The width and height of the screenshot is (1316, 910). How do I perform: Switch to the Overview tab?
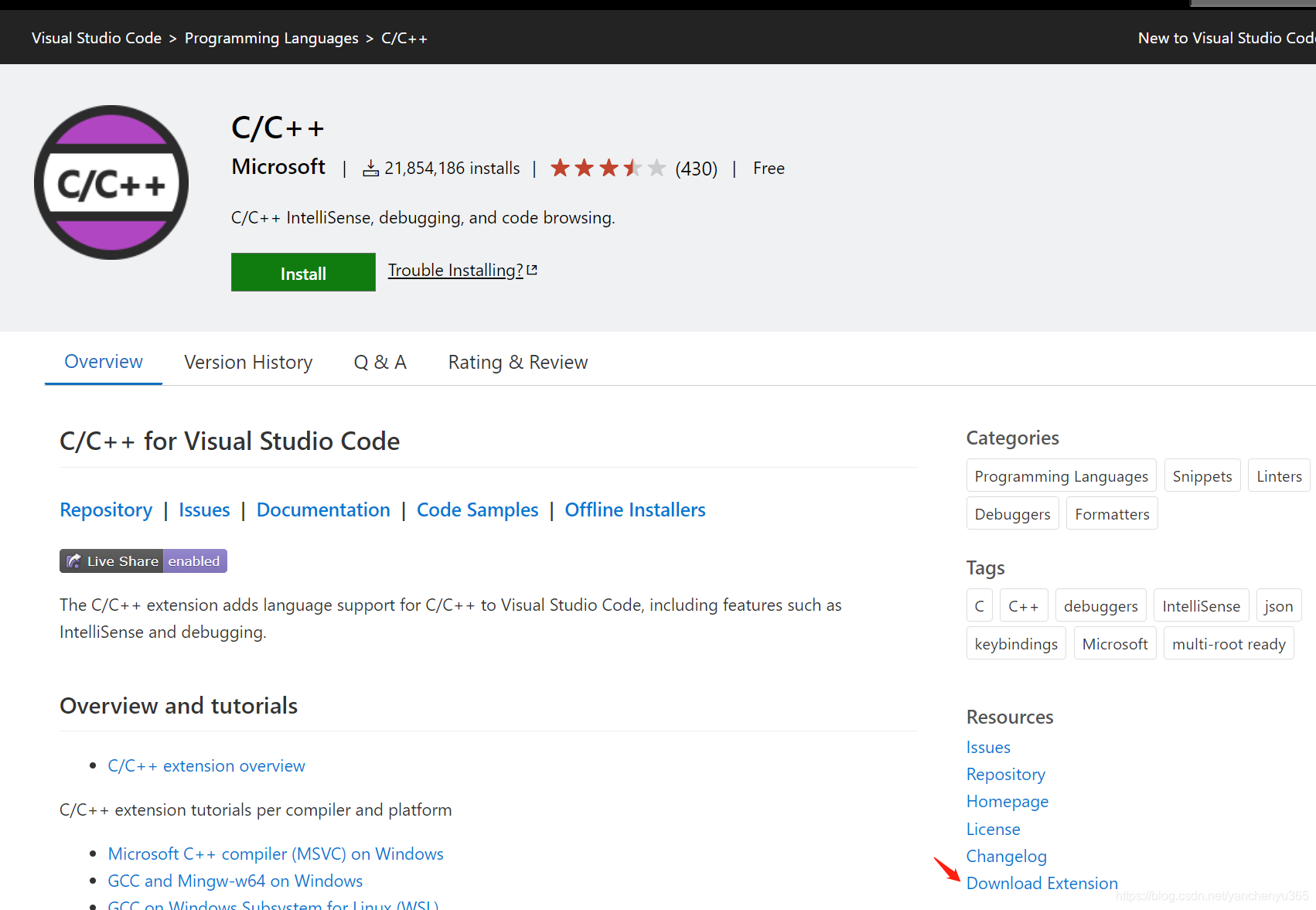(x=104, y=362)
